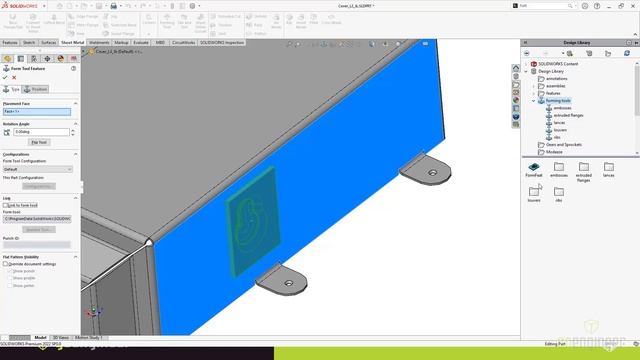Click the Add to Library icon
Screen dimensions: 640x360
(569, 53)
